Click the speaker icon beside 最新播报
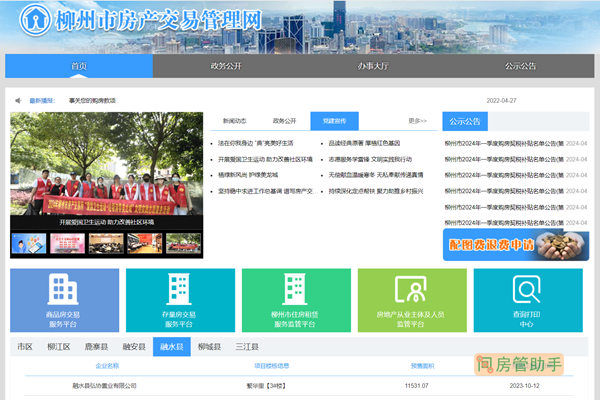 pyautogui.click(x=18, y=101)
